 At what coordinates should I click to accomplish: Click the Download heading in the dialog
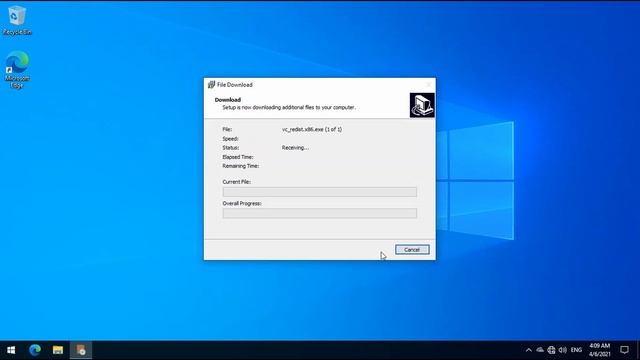coord(228,100)
